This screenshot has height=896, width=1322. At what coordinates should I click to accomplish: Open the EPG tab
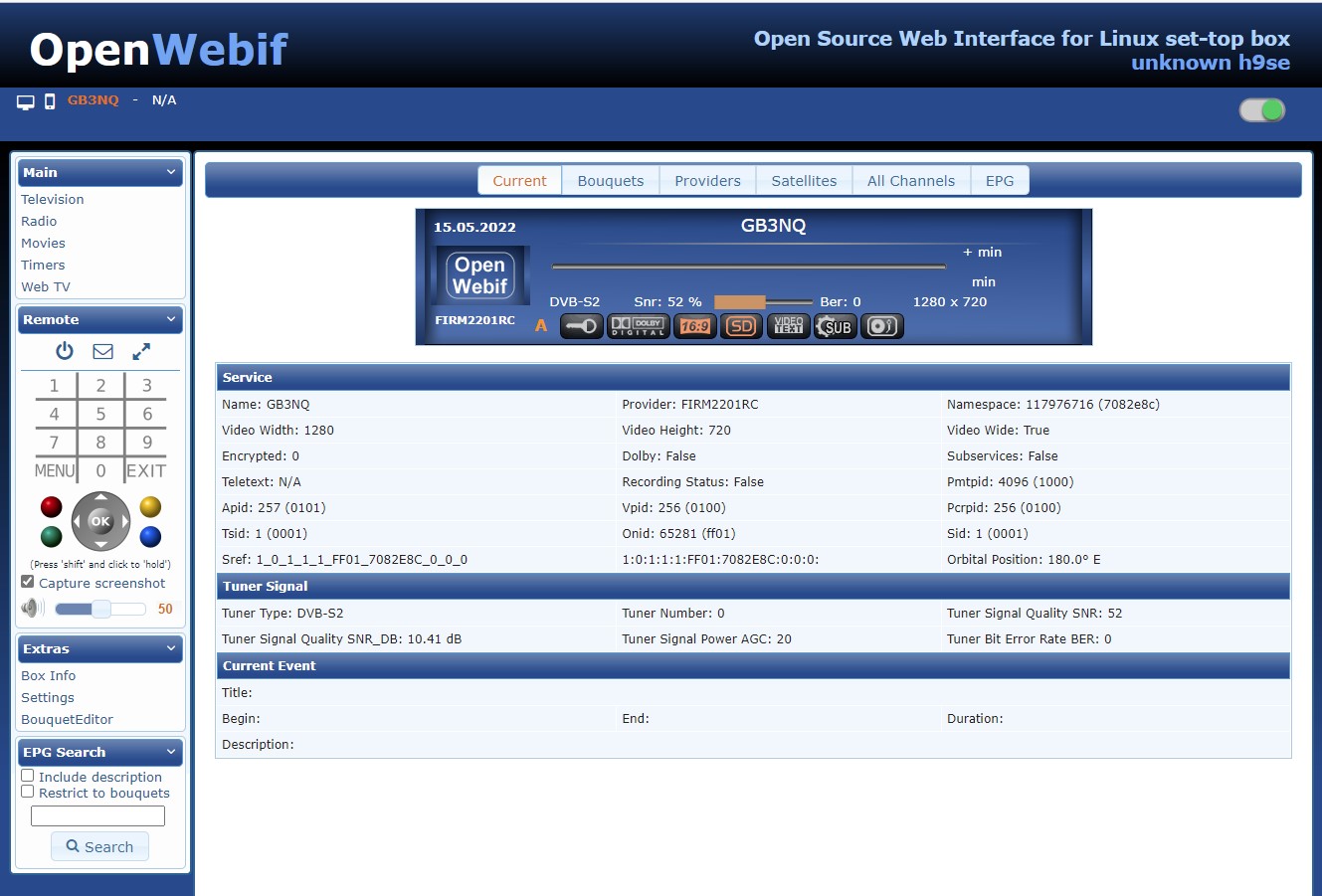click(1000, 181)
